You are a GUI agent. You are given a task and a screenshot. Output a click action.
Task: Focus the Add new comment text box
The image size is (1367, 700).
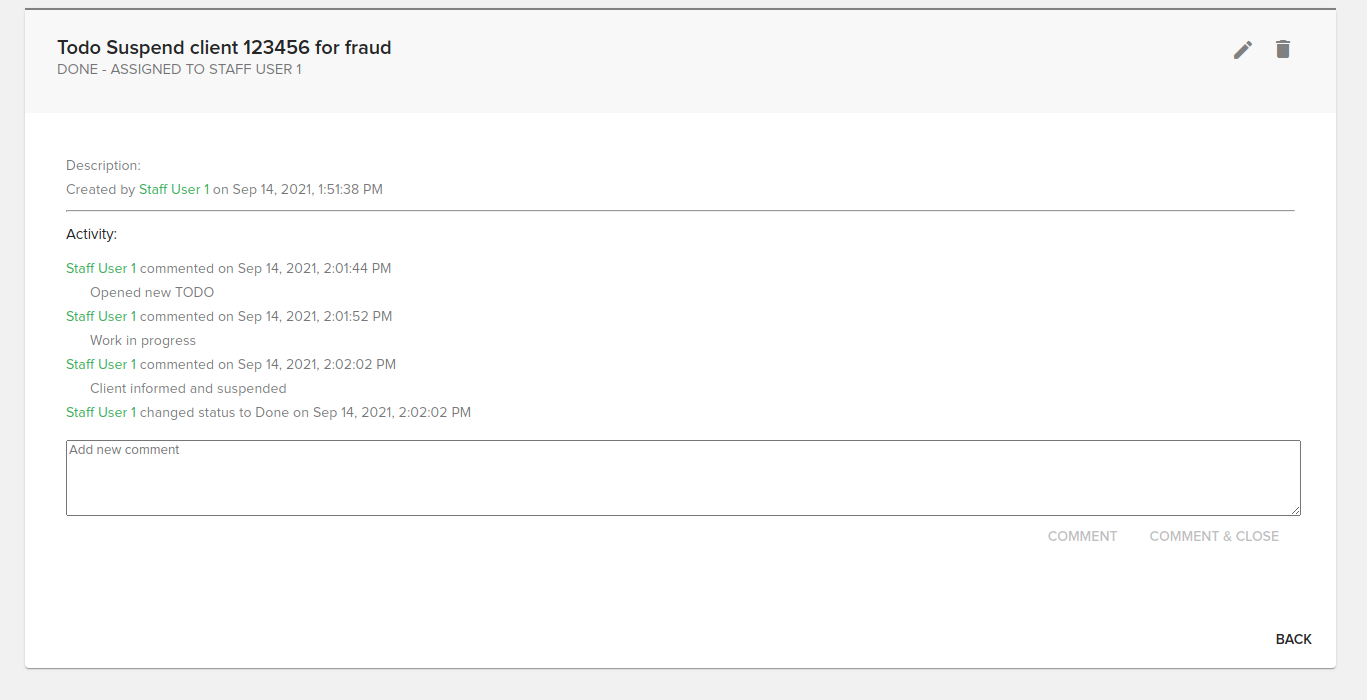[x=682, y=478]
